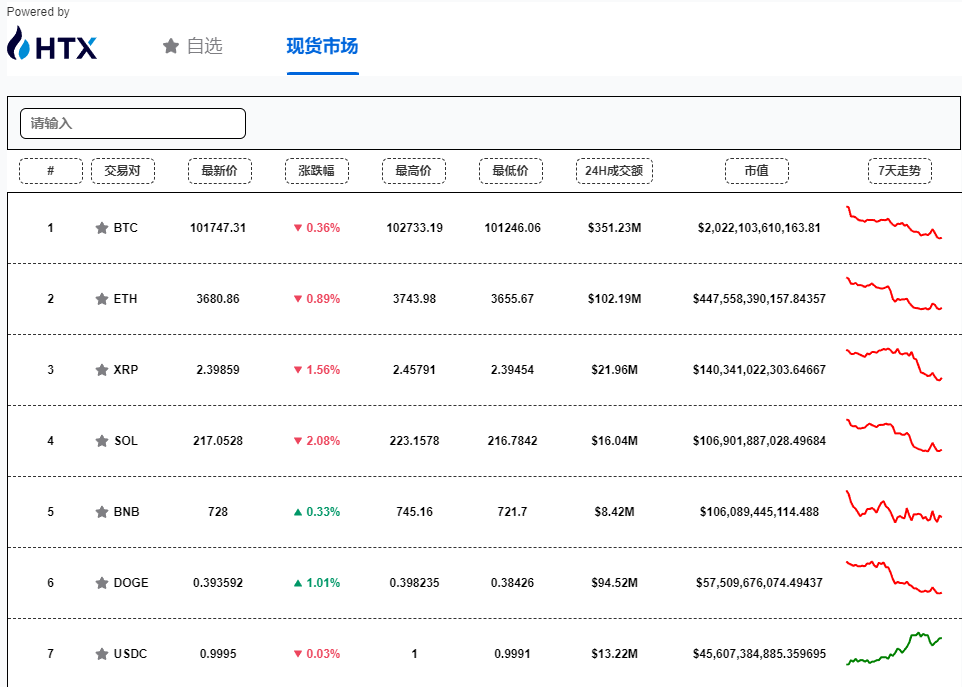
Task: Click the favorite star beside ETH
Action: [x=100, y=298]
